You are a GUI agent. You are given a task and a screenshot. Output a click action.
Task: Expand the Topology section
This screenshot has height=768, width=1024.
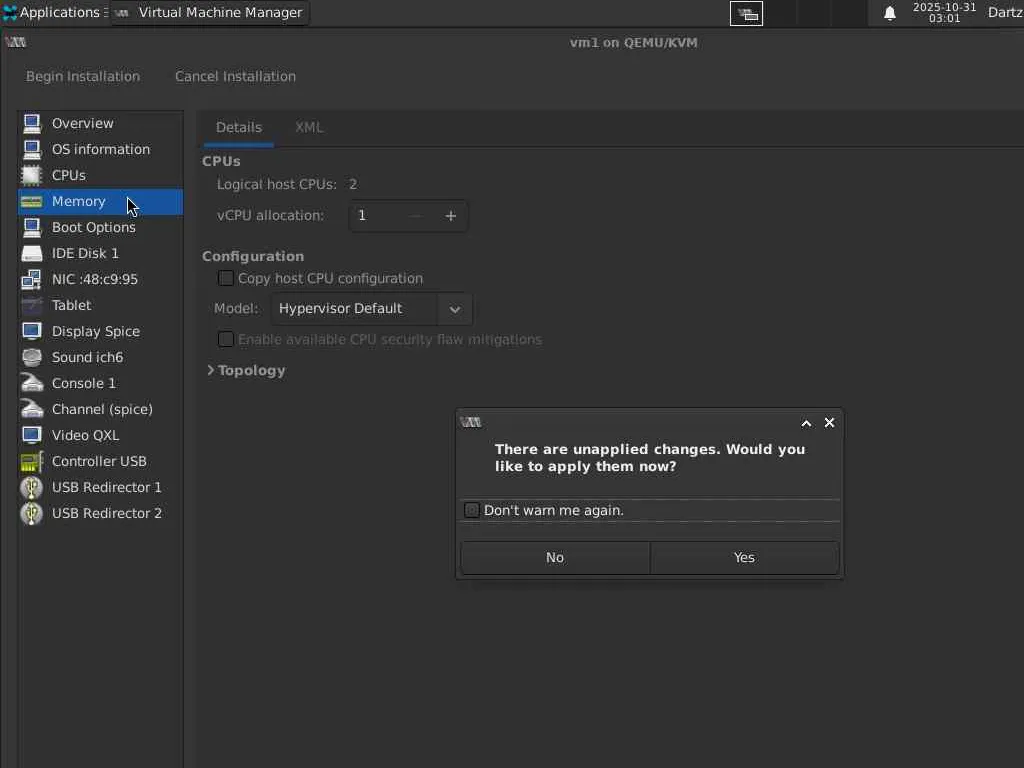click(246, 370)
